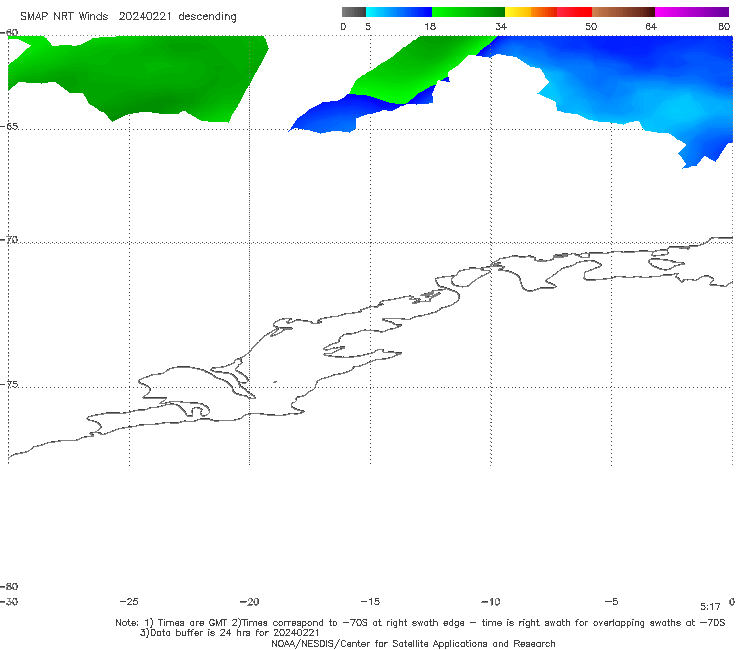Screen dimensions: 740x650
Task: Click the red segment of the color bar
Action: tap(574, 12)
